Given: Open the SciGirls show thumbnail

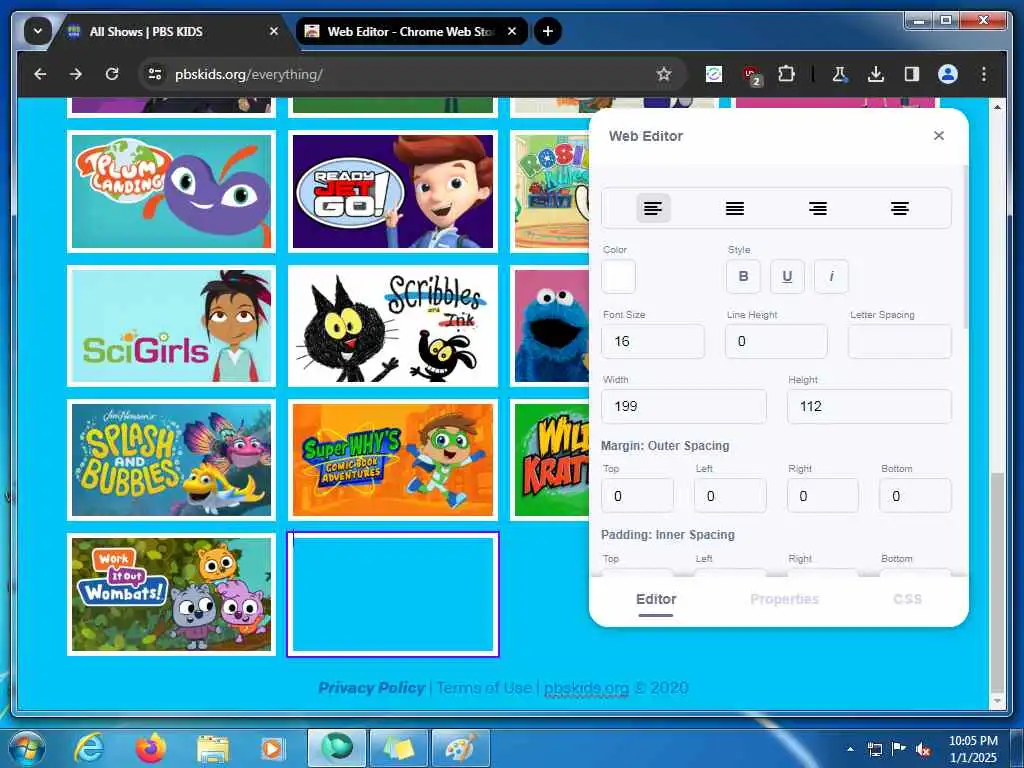Looking at the screenshot, I should pos(171,326).
